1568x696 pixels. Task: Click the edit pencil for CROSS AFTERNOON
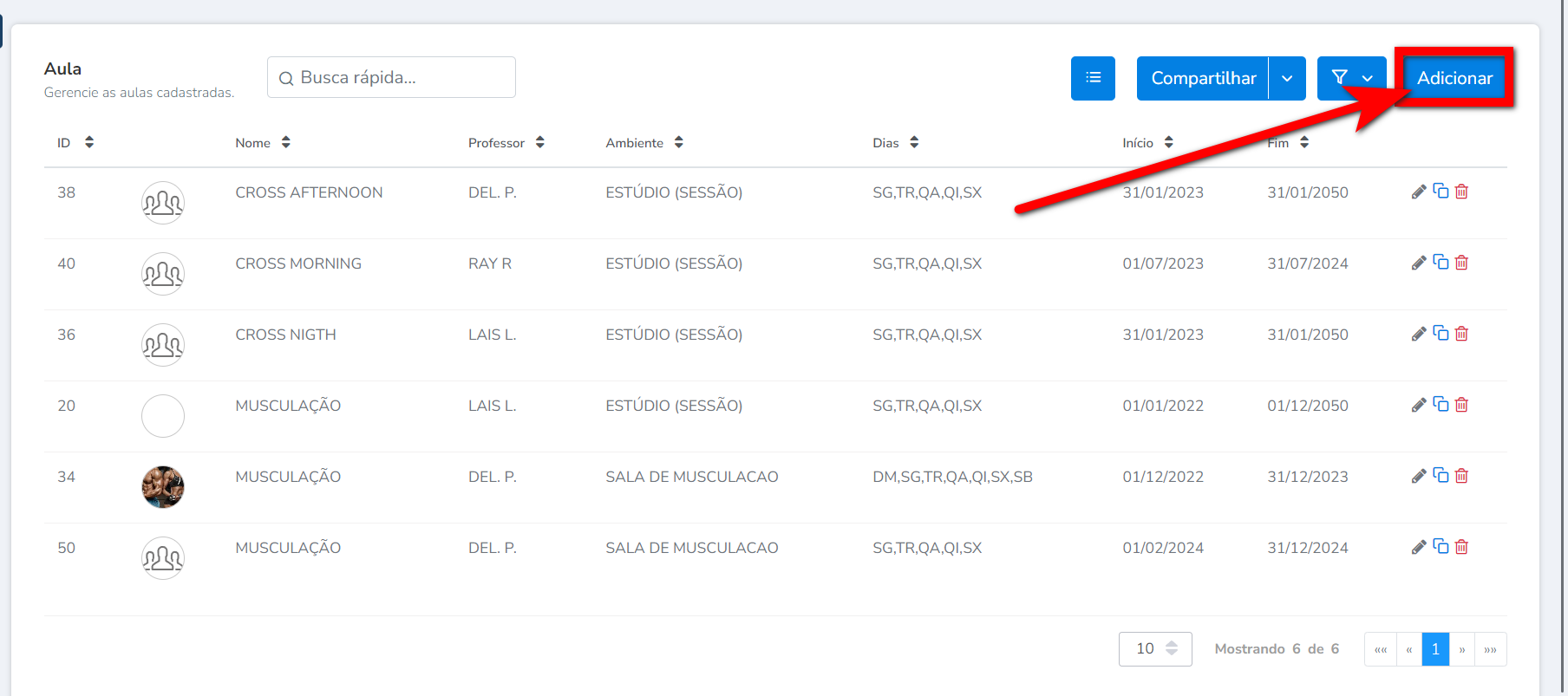pyautogui.click(x=1419, y=192)
